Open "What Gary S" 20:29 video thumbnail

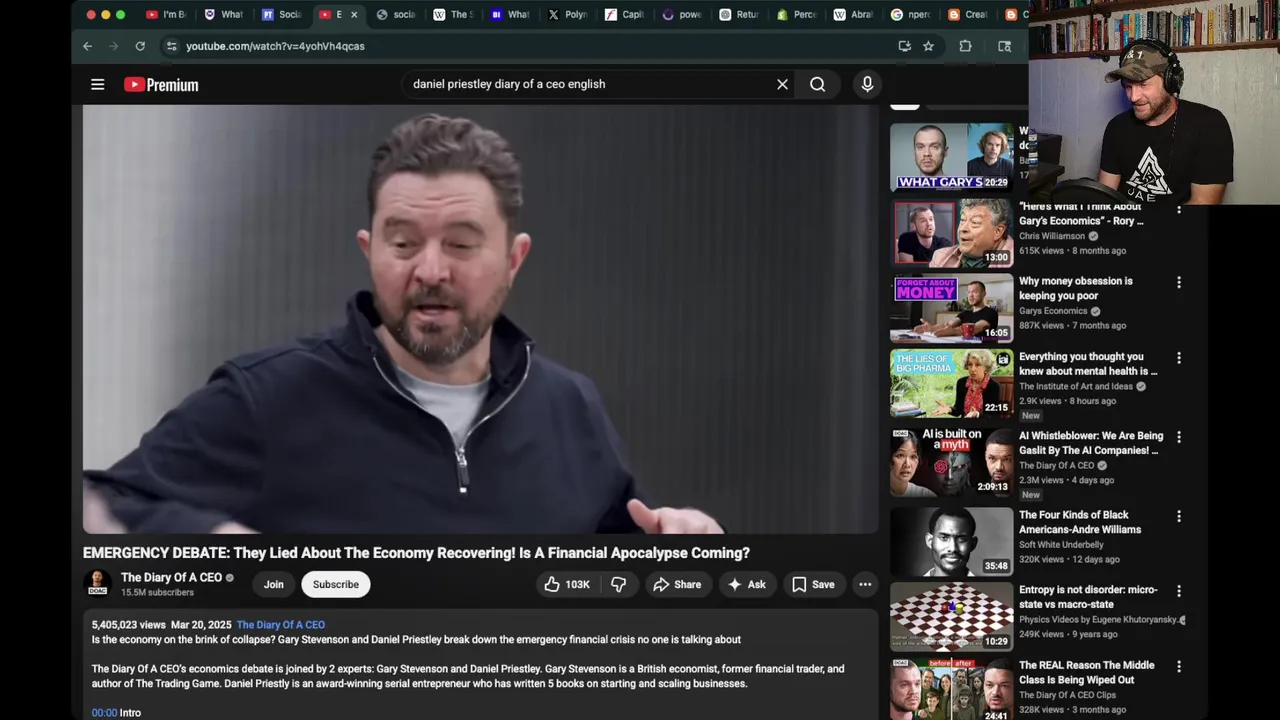point(951,156)
